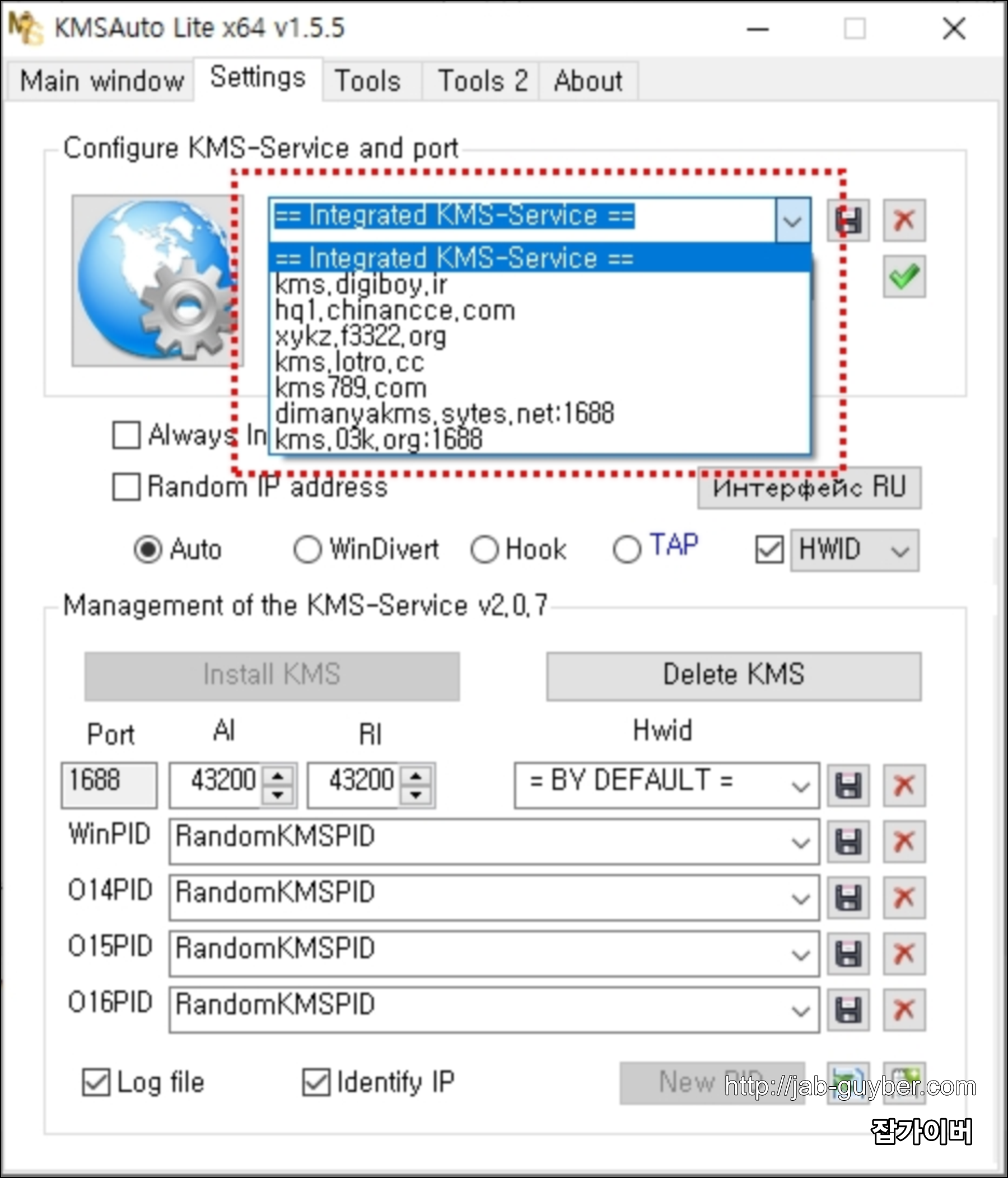The width and height of the screenshot is (1008, 1178).
Task: Close the KMSAuto Lite window
Action: point(954,29)
